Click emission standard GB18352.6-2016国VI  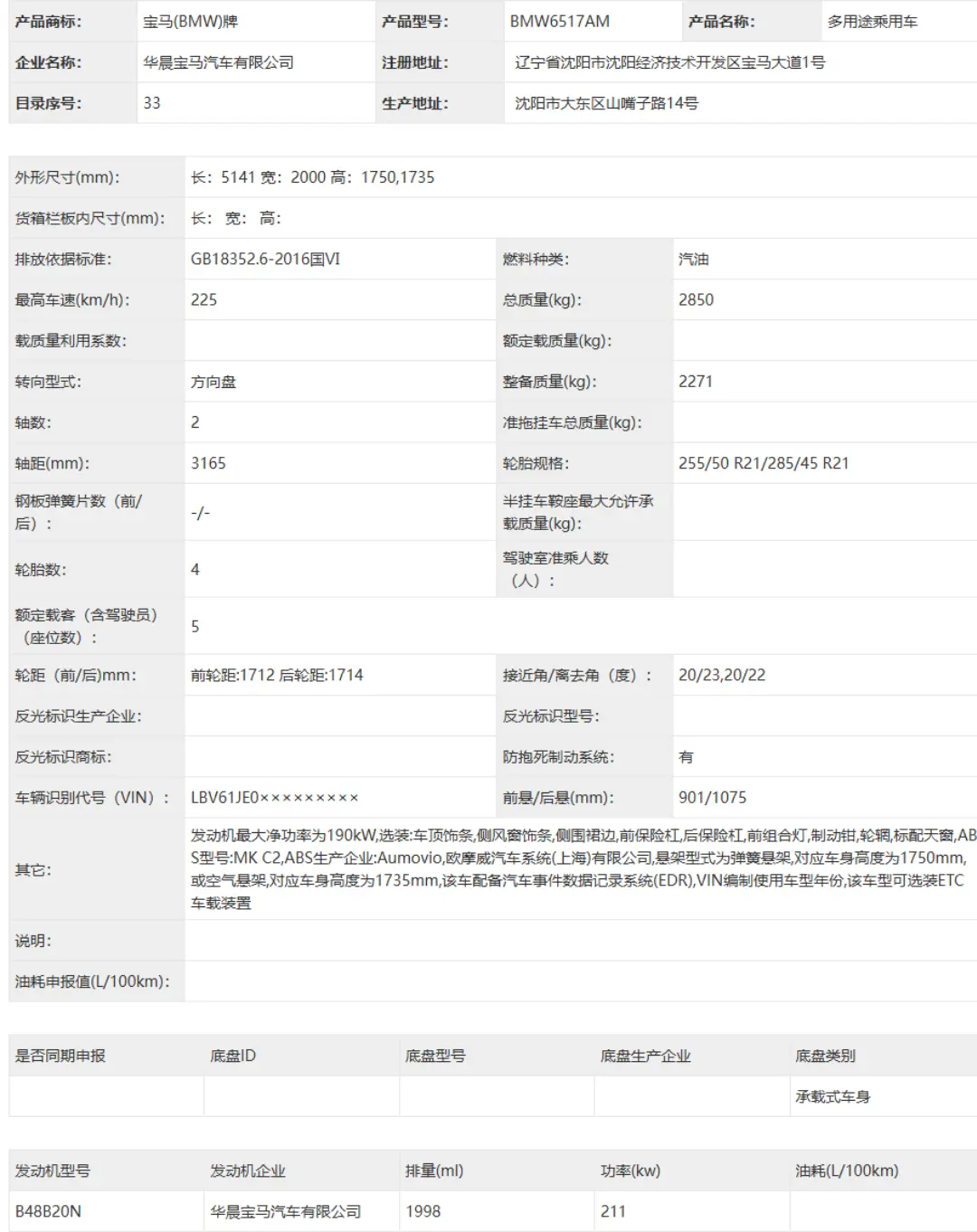coord(265,259)
